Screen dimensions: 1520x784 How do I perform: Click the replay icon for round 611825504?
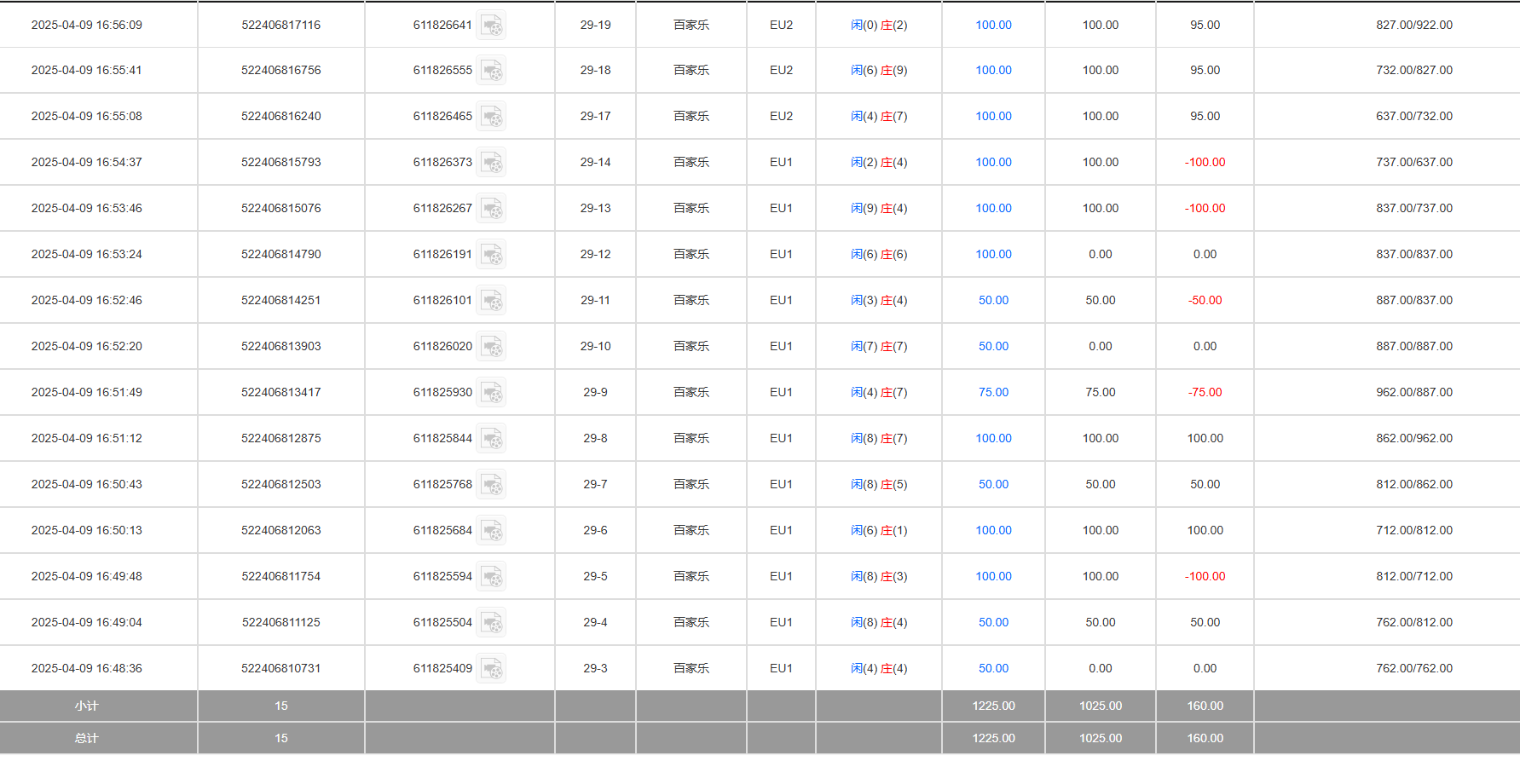[x=491, y=623]
